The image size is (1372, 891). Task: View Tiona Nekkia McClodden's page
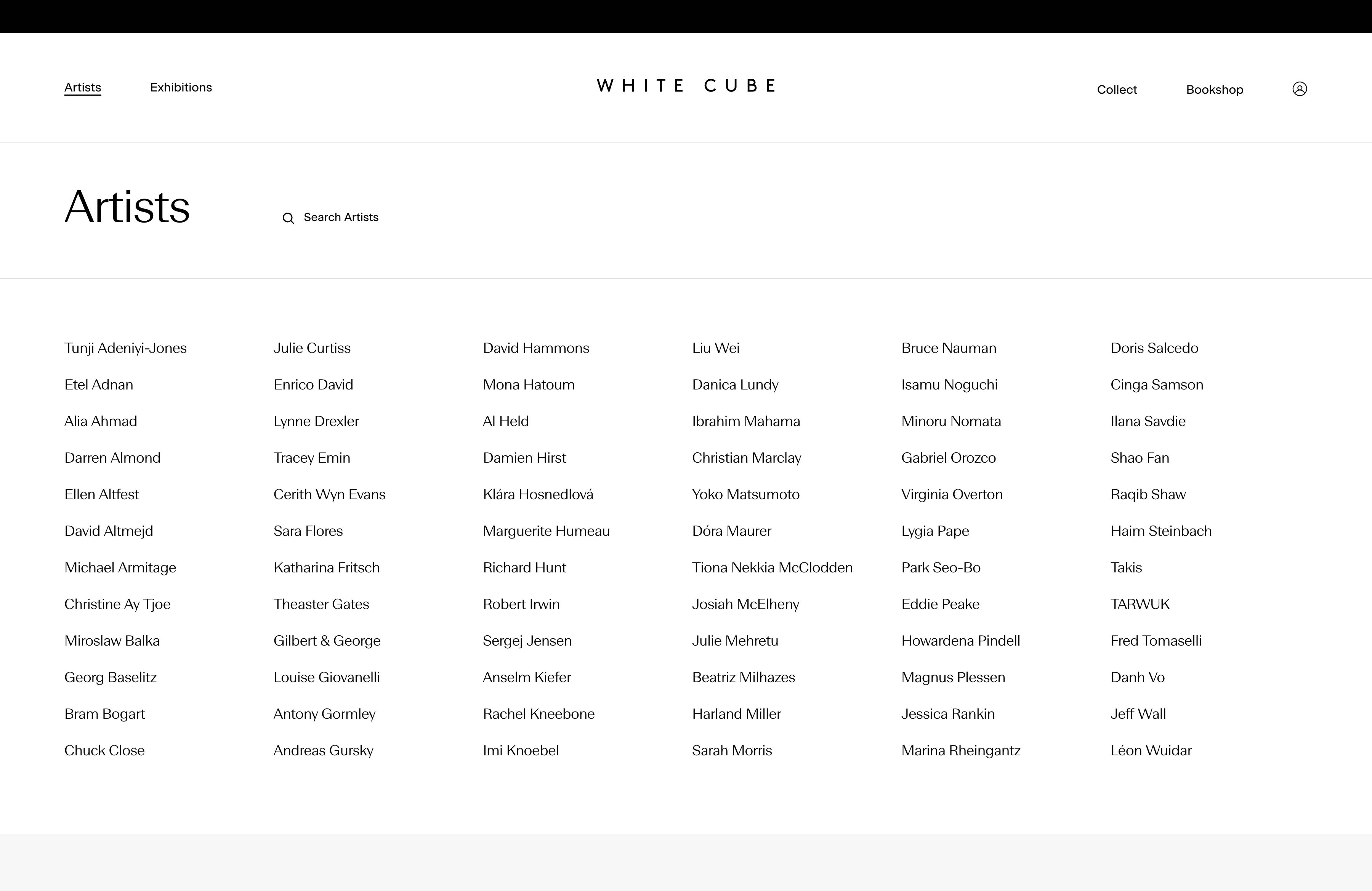pyautogui.click(x=772, y=568)
